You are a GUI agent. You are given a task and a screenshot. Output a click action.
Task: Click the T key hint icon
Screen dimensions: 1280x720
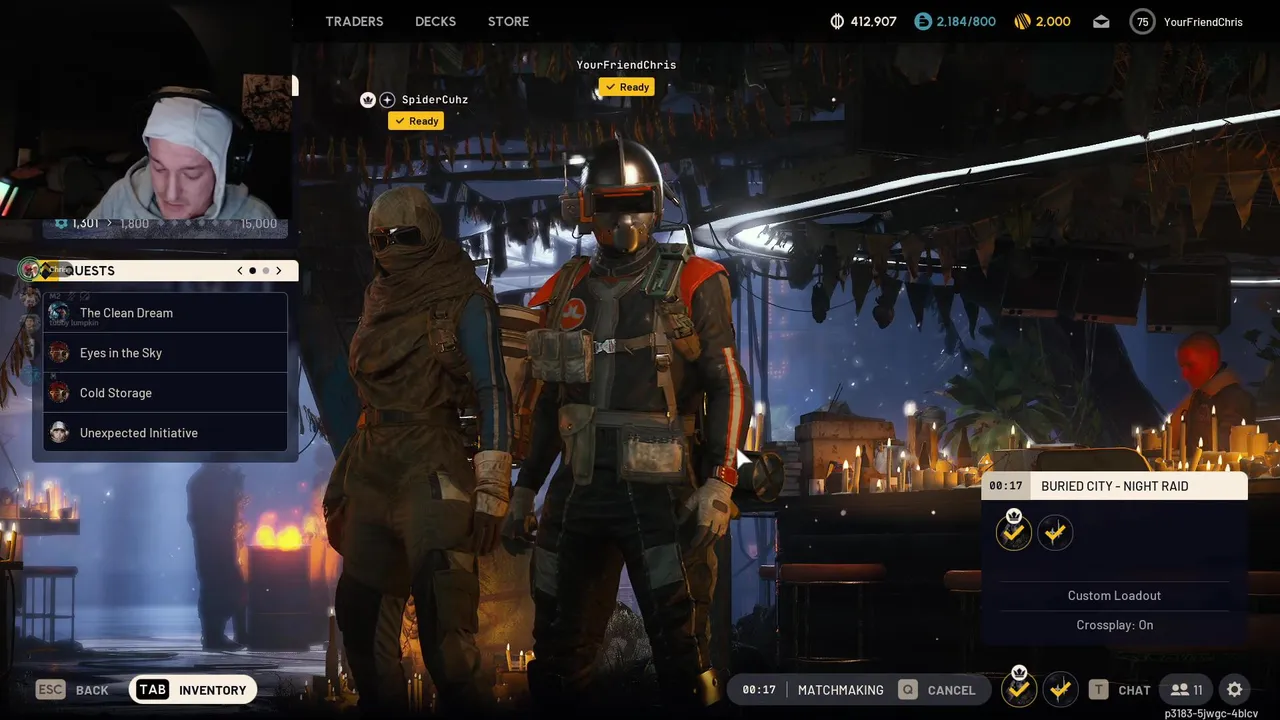pos(1098,690)
